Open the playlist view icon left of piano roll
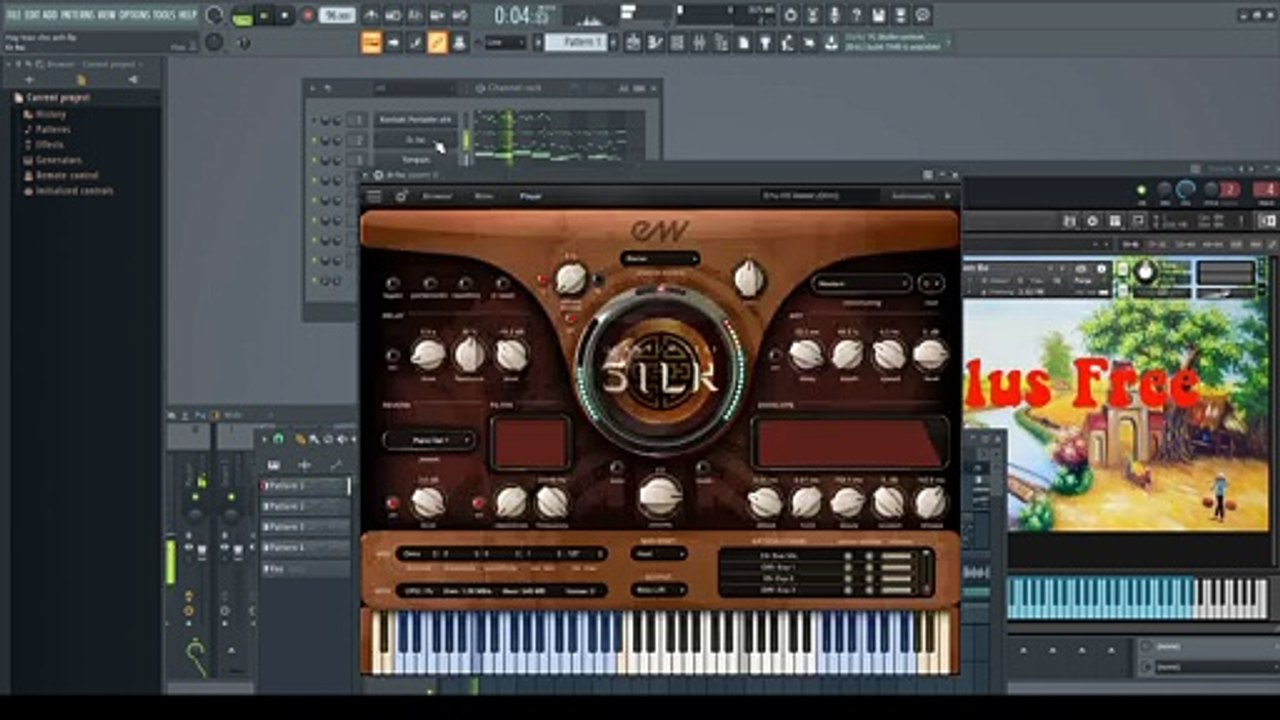The image size is (1280, 720). click(633, 42)
